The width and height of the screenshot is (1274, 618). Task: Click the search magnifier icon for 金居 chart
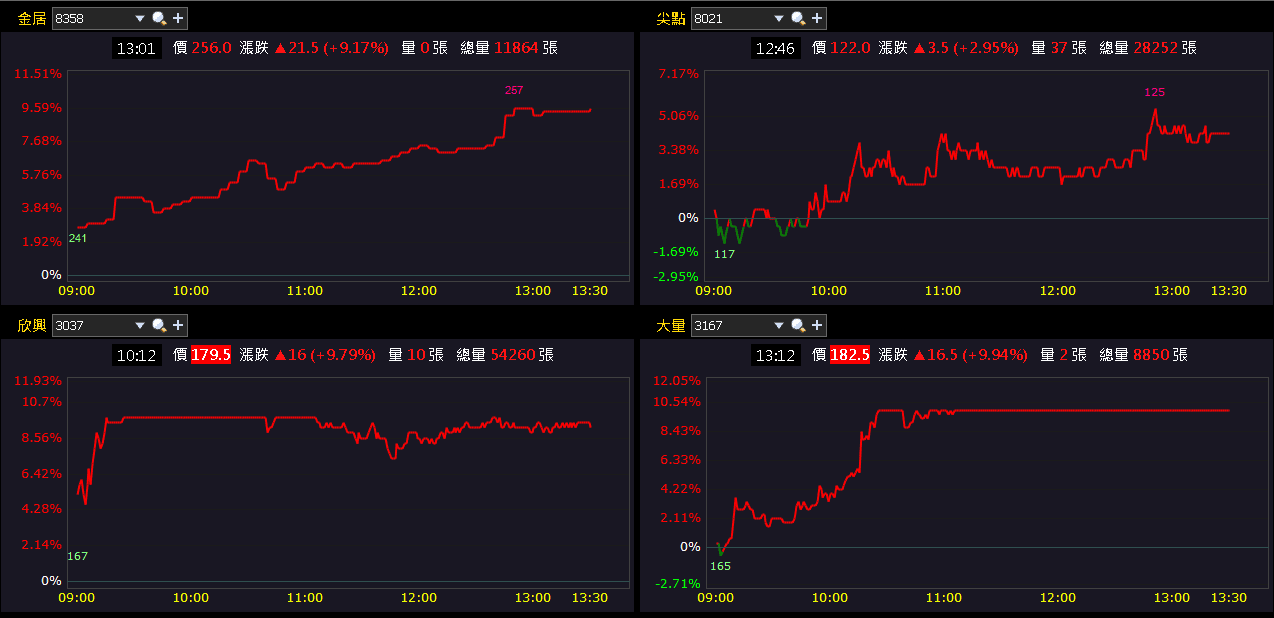click(x=158, y=18)
